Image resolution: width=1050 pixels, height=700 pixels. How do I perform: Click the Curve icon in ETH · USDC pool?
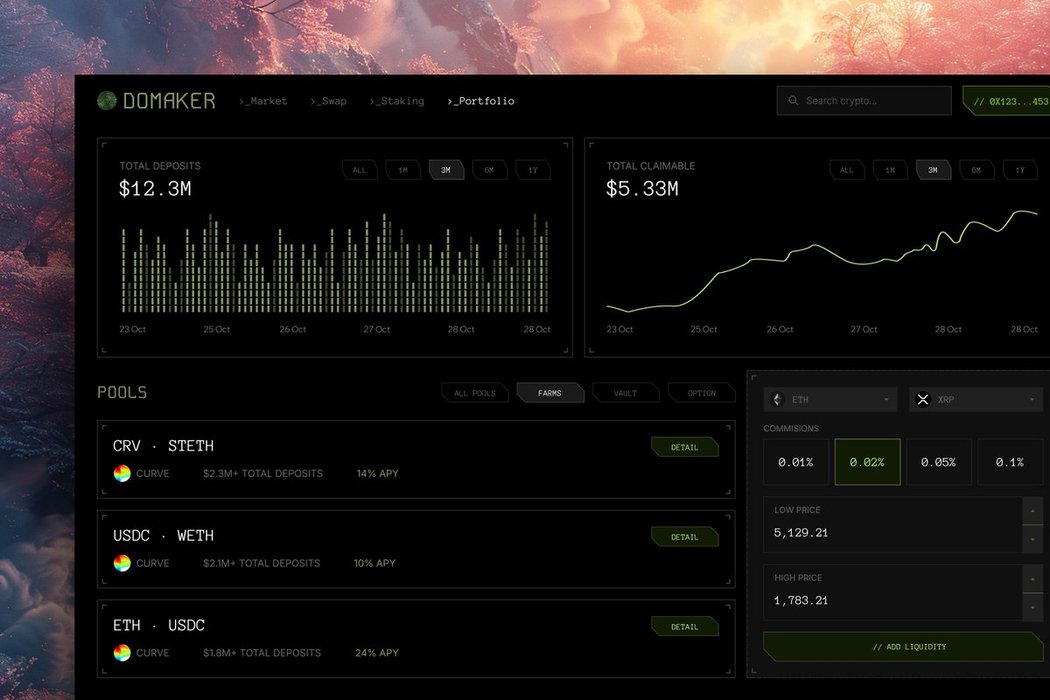point(122,653)
